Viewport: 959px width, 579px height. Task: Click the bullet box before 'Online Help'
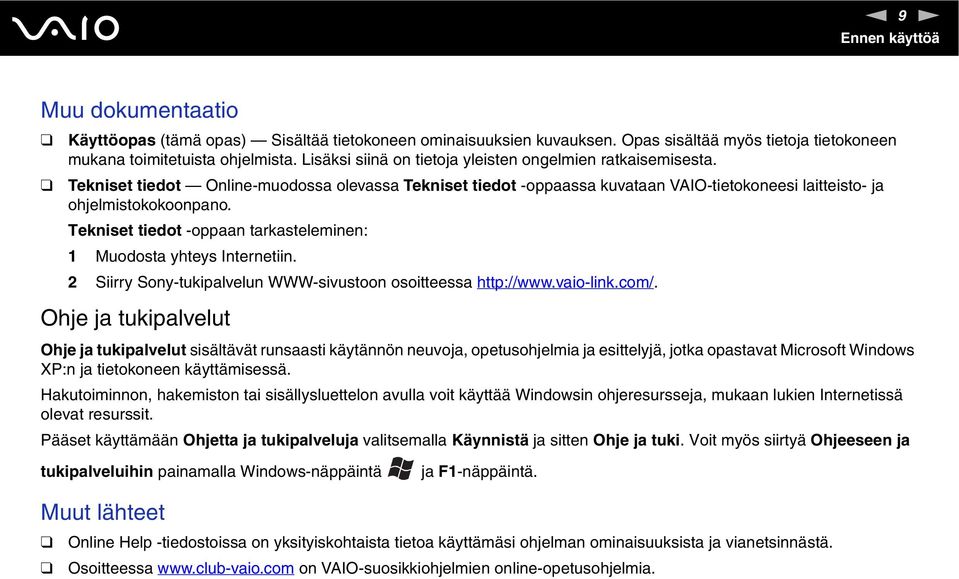coord(46,542)
